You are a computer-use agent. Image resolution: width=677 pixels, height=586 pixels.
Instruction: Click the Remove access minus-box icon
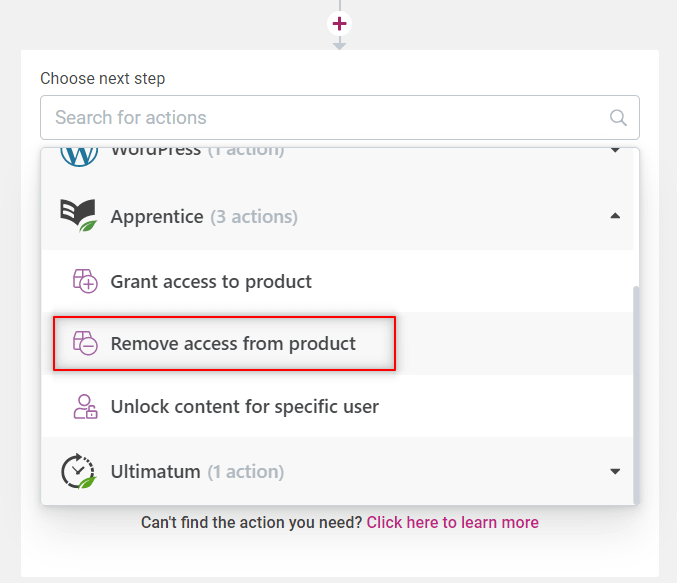click(85, 343)
